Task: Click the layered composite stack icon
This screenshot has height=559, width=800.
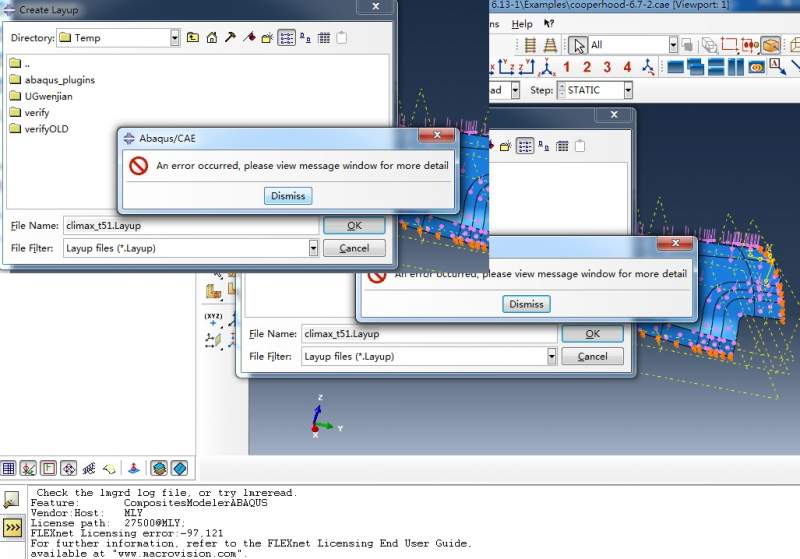Action: 159,468
